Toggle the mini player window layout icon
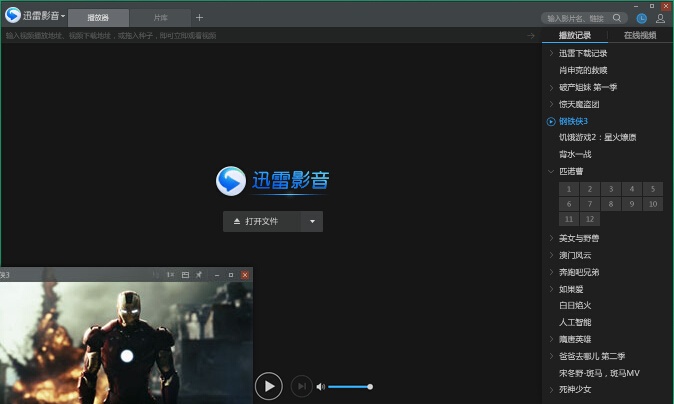This screenshot has height=404, width=674. click(x=185, y=274)
